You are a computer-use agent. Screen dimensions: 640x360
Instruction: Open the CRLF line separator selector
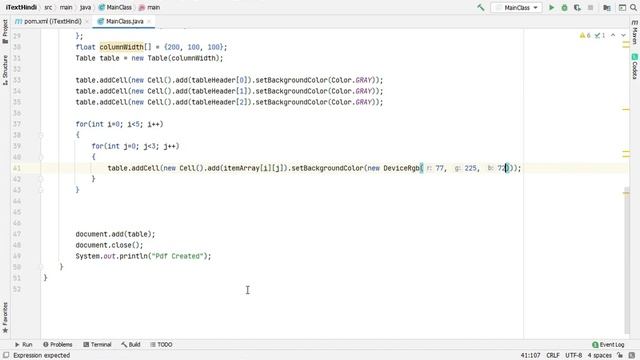pos(553,355)
